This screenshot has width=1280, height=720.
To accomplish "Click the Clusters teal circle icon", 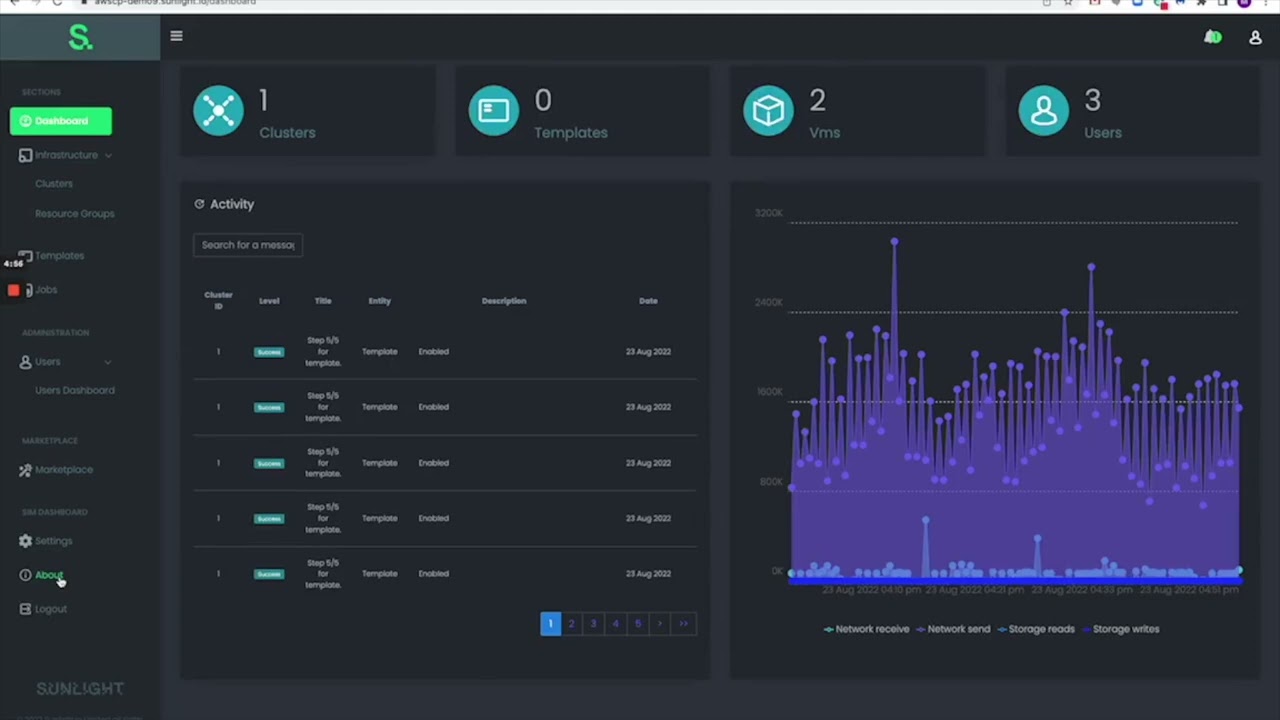I will click(218, 110).
